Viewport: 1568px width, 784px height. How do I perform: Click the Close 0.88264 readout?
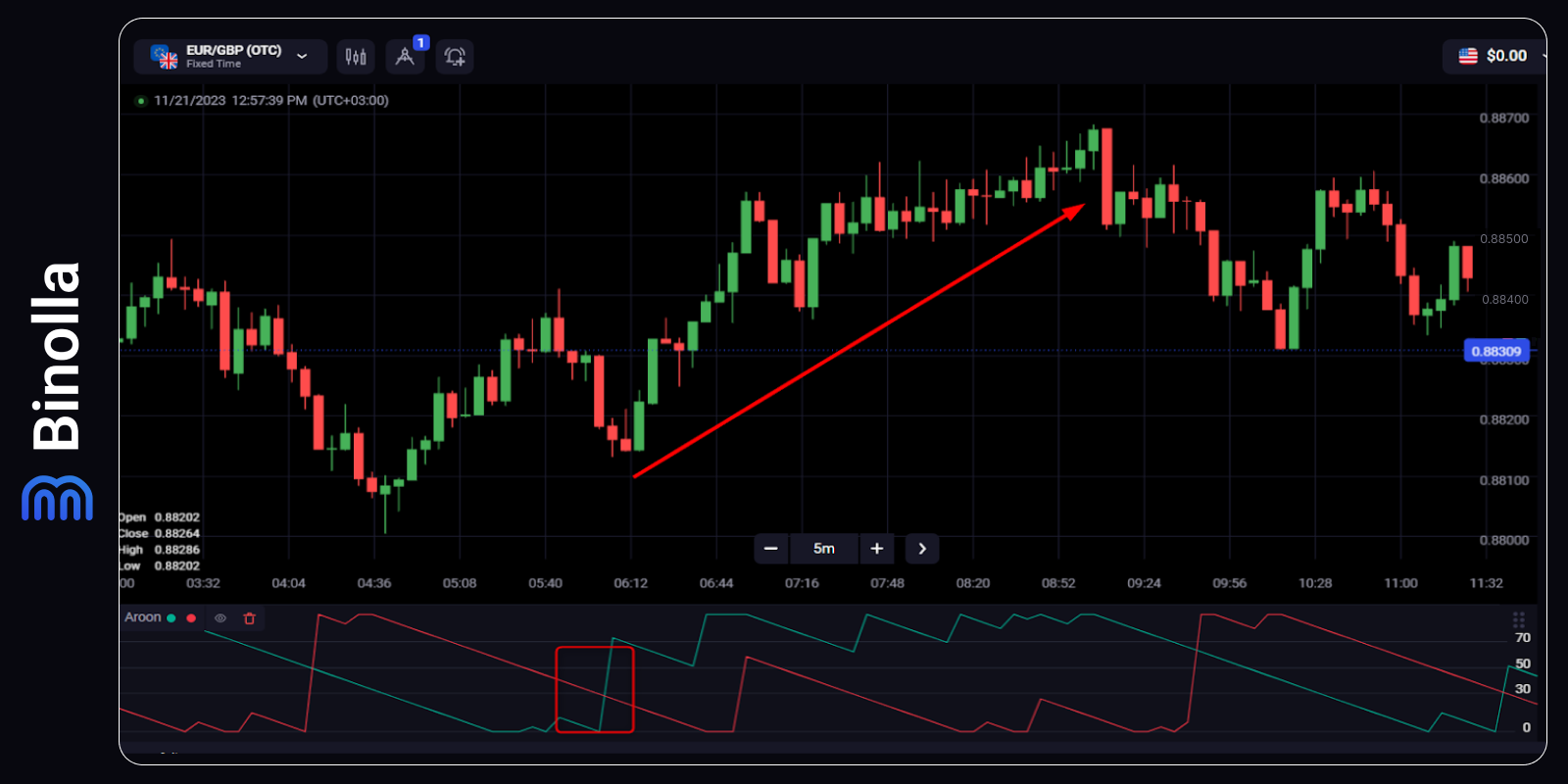[160, 534]
